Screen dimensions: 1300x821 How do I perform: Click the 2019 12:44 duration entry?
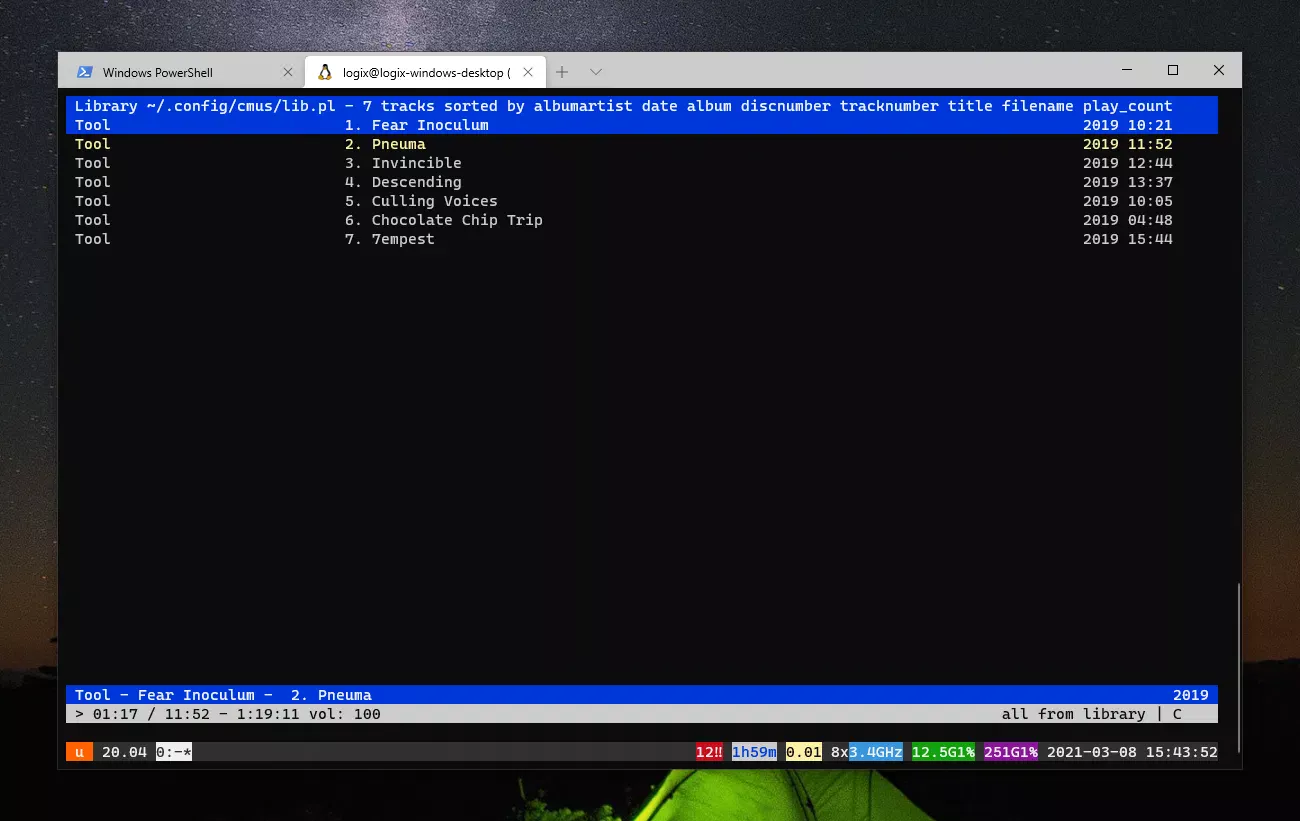coord(1128,163)
